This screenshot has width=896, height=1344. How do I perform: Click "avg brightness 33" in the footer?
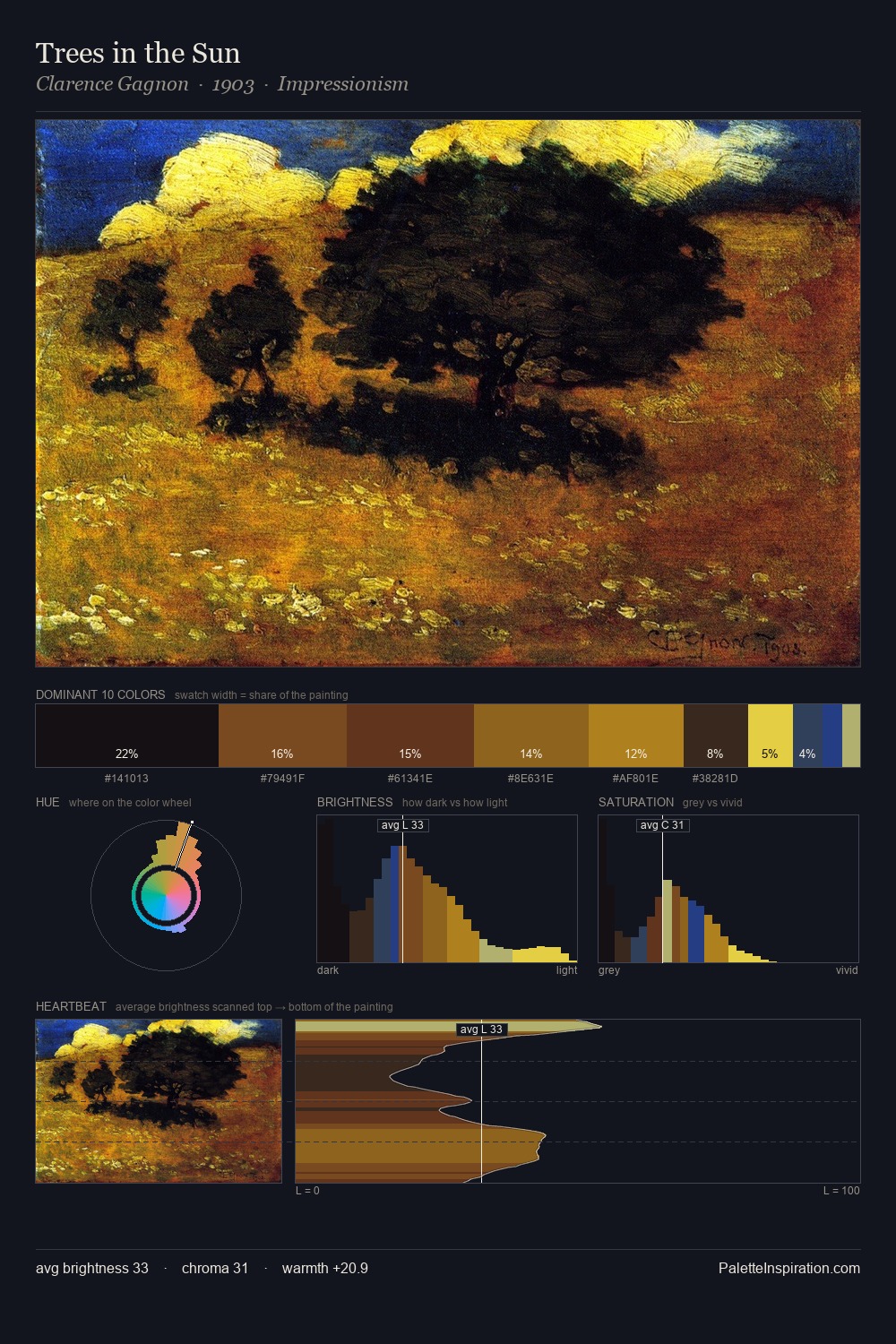pos(92,1269)
